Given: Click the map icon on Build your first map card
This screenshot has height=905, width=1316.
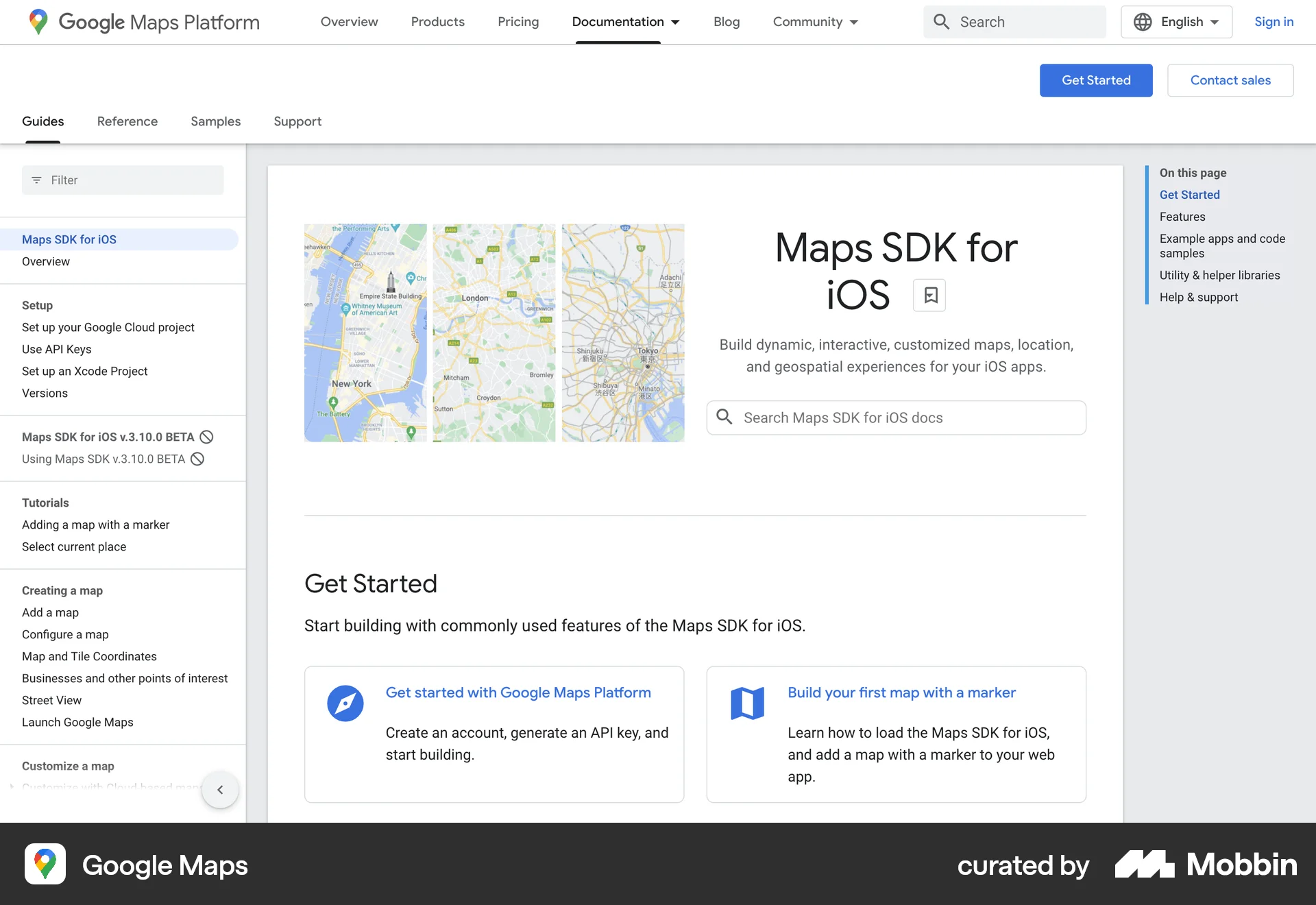Looking at the screenshot, I should [x=748, y=703].
